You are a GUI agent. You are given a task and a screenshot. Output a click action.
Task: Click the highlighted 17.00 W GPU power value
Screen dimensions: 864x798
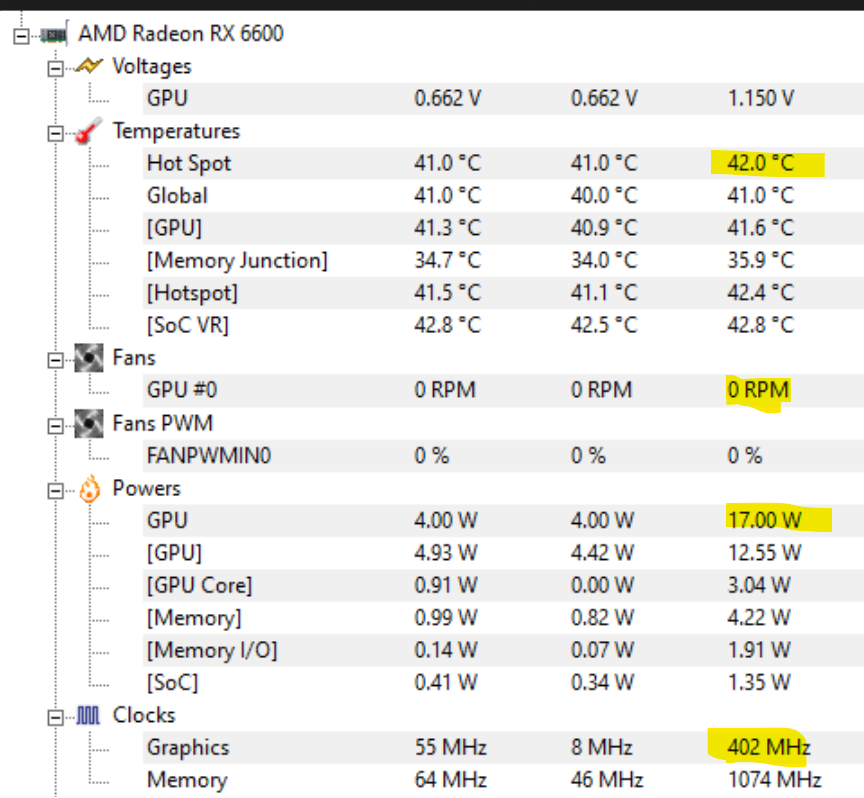pos(765,520)
